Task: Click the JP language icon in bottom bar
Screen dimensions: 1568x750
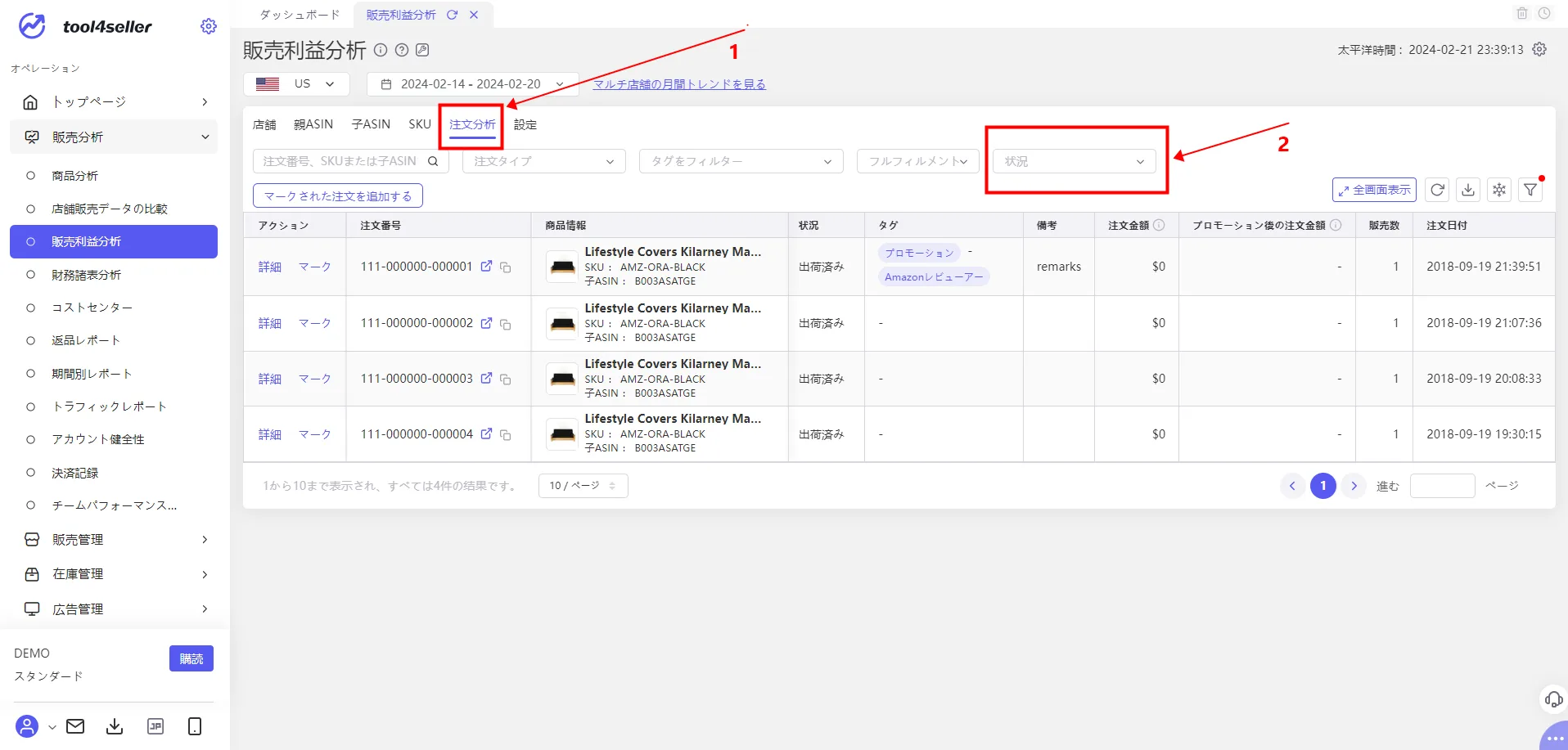Action: (x=155, y=726)
